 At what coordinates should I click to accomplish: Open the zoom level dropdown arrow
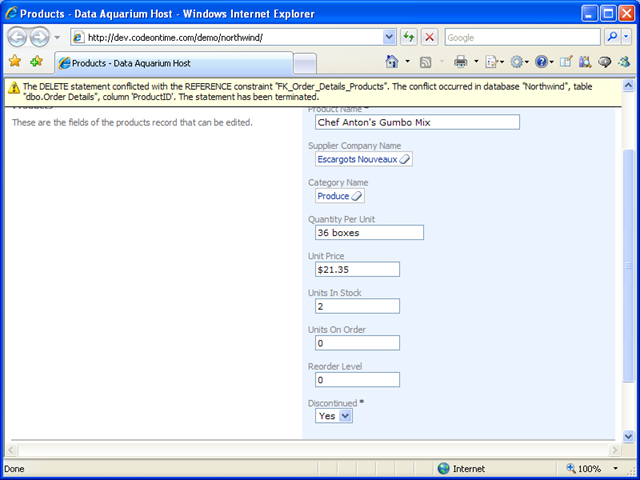pyautogui.click(x=616, y=469)
